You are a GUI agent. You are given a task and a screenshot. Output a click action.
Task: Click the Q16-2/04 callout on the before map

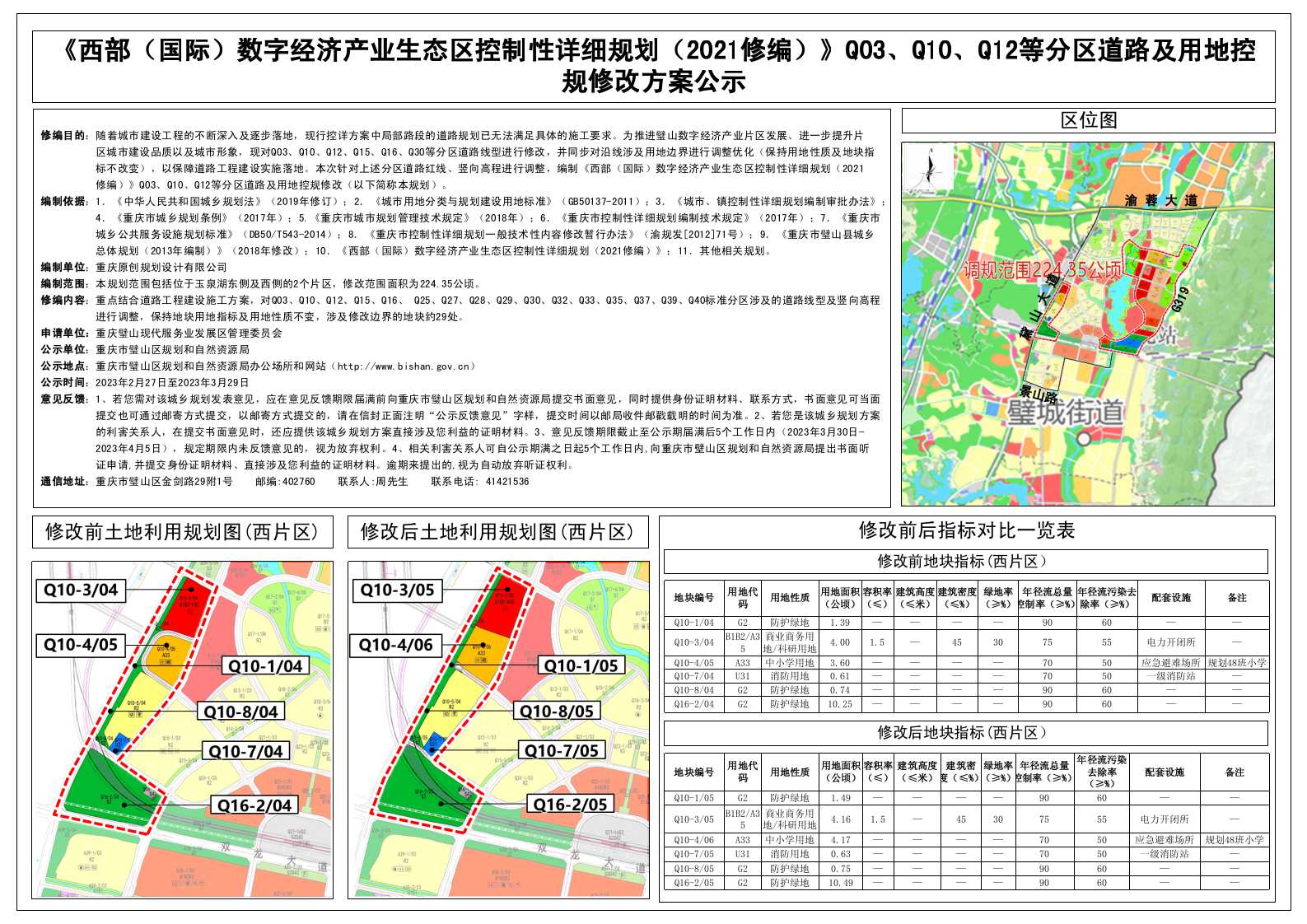(x=254, y=805)
